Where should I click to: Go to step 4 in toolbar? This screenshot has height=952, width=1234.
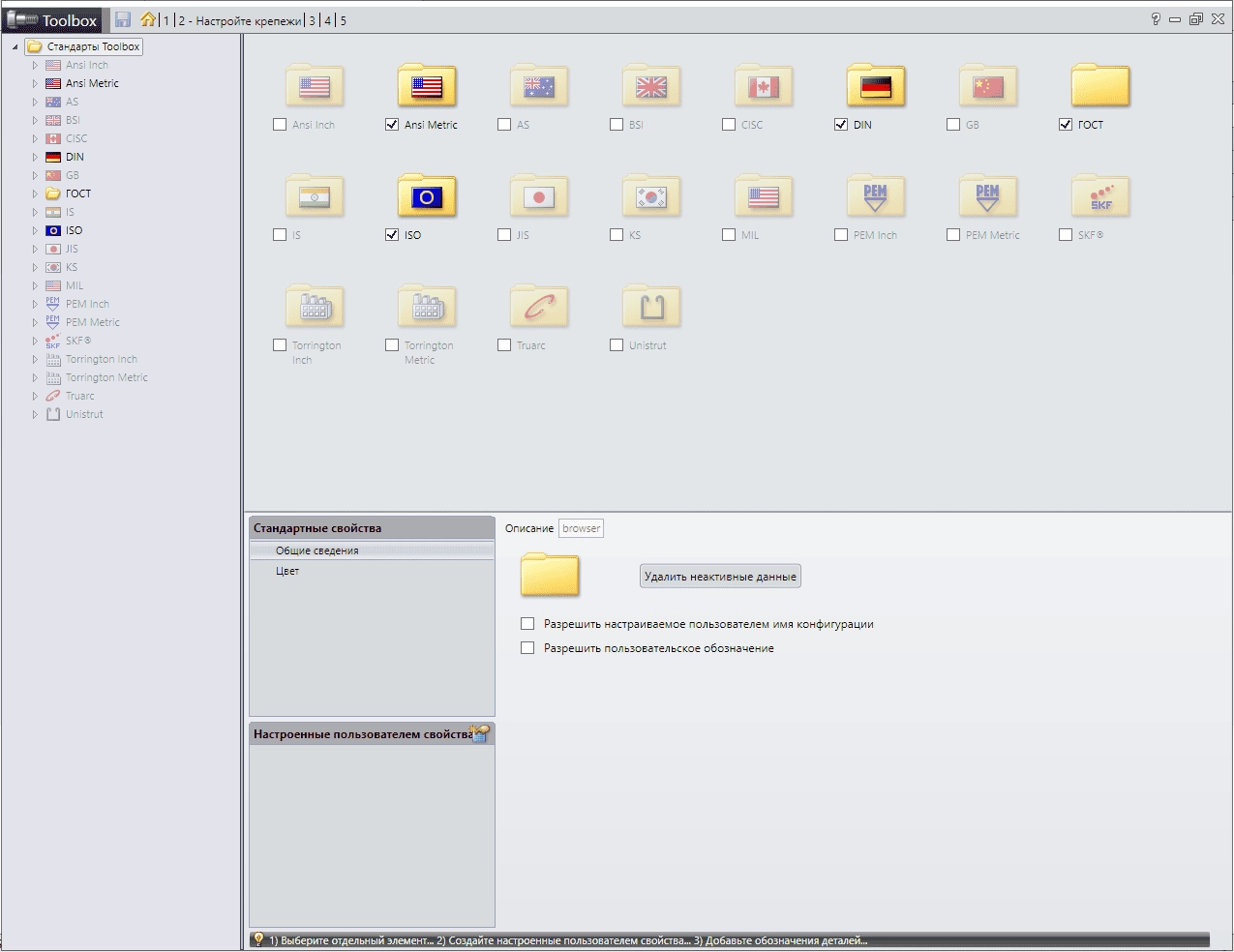(x=328, y=20)
